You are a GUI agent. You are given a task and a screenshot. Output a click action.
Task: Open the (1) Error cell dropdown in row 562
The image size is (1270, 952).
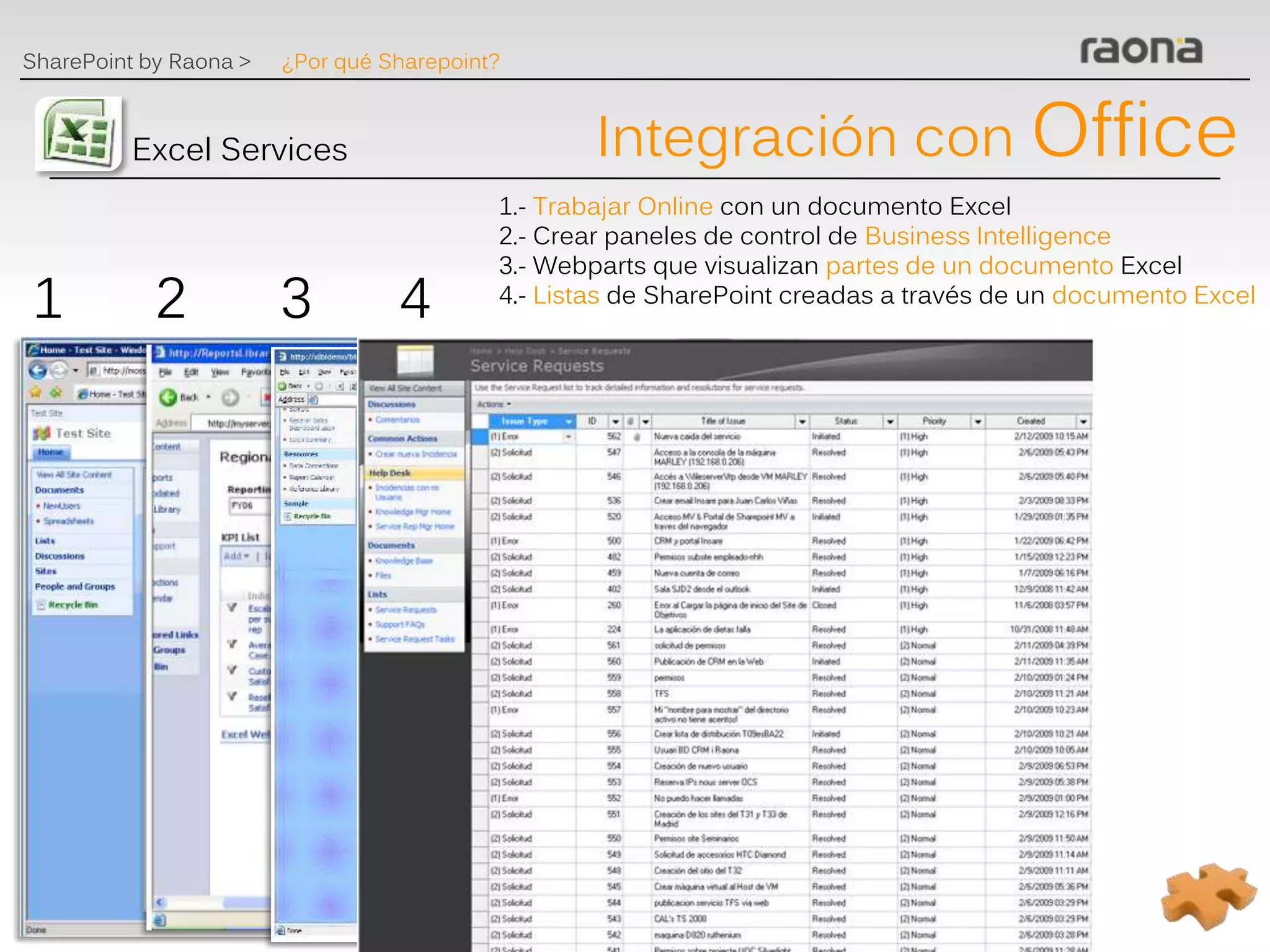[568, 437]
